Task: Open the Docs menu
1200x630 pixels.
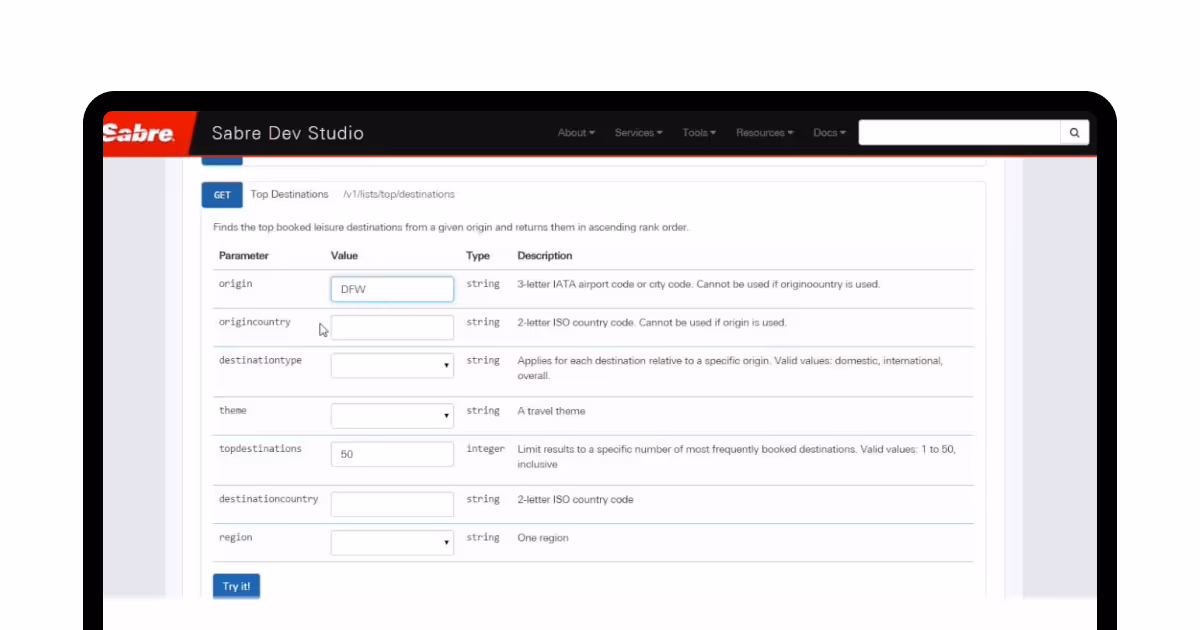Action: coord(829,133)
